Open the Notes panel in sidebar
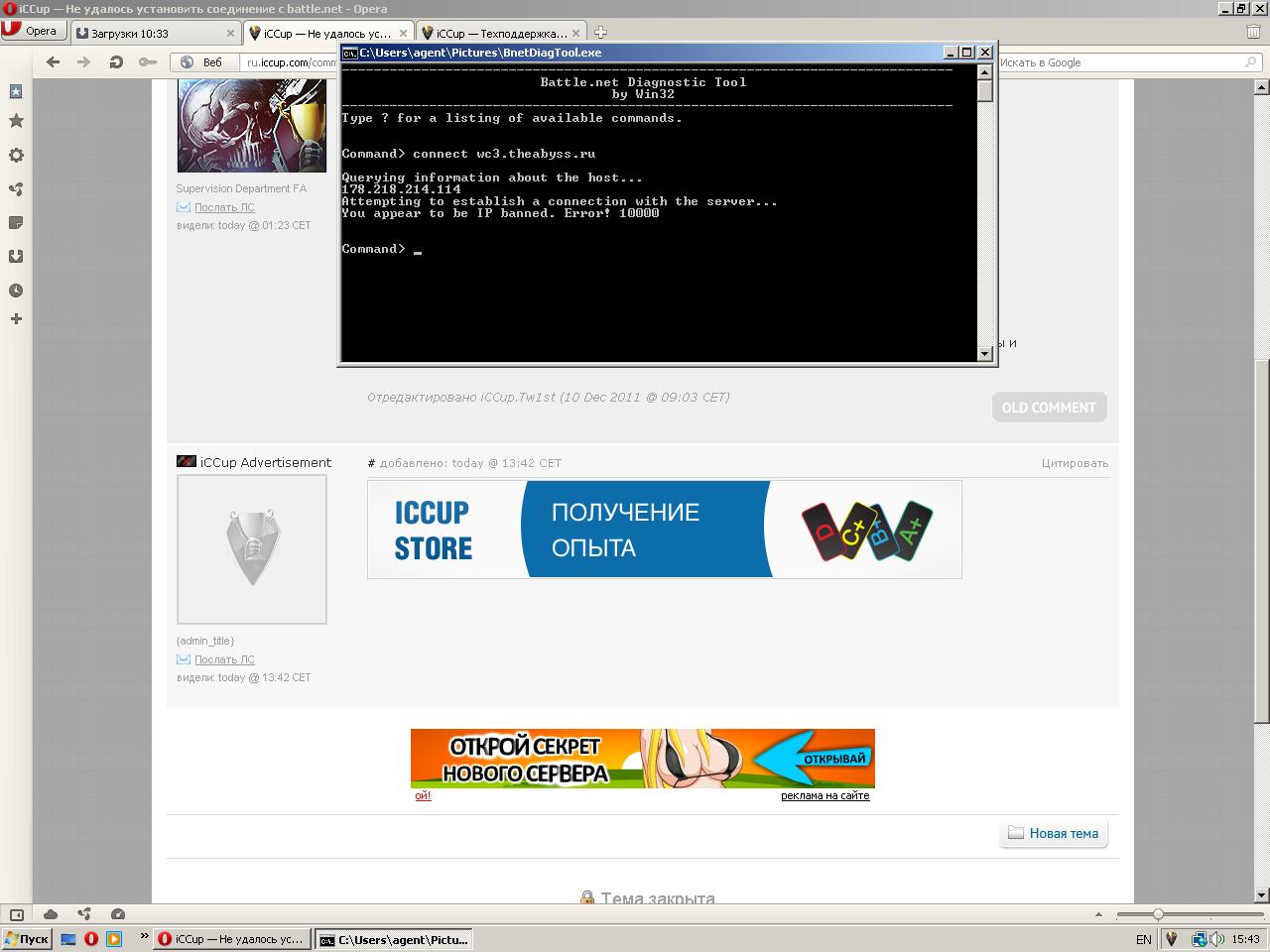 pos(16,222)
